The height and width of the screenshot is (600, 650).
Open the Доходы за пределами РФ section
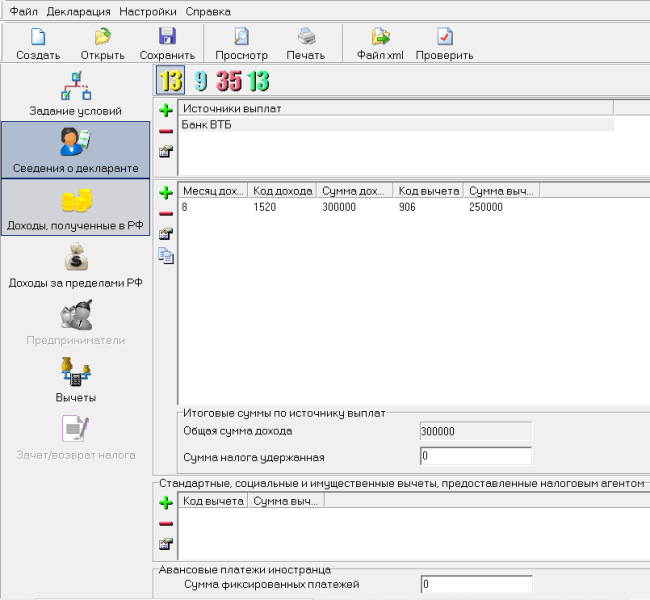pyautogui.click(x=77, y=265)
